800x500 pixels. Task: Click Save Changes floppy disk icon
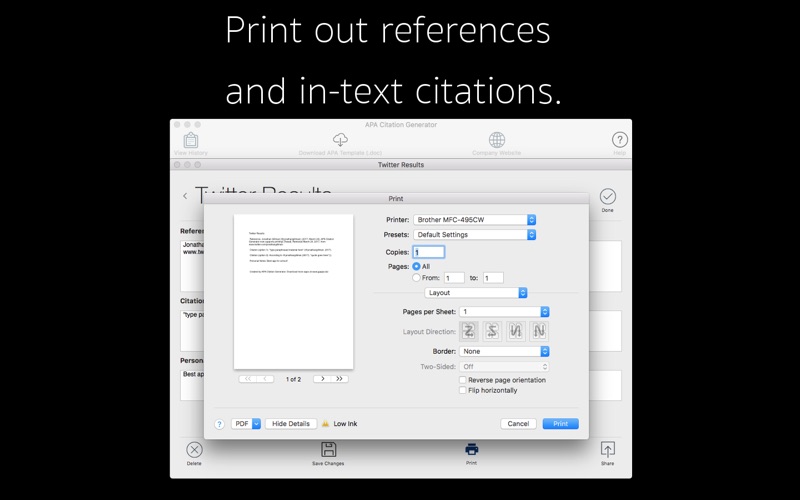pyautogui.click(x=328, y=449)
